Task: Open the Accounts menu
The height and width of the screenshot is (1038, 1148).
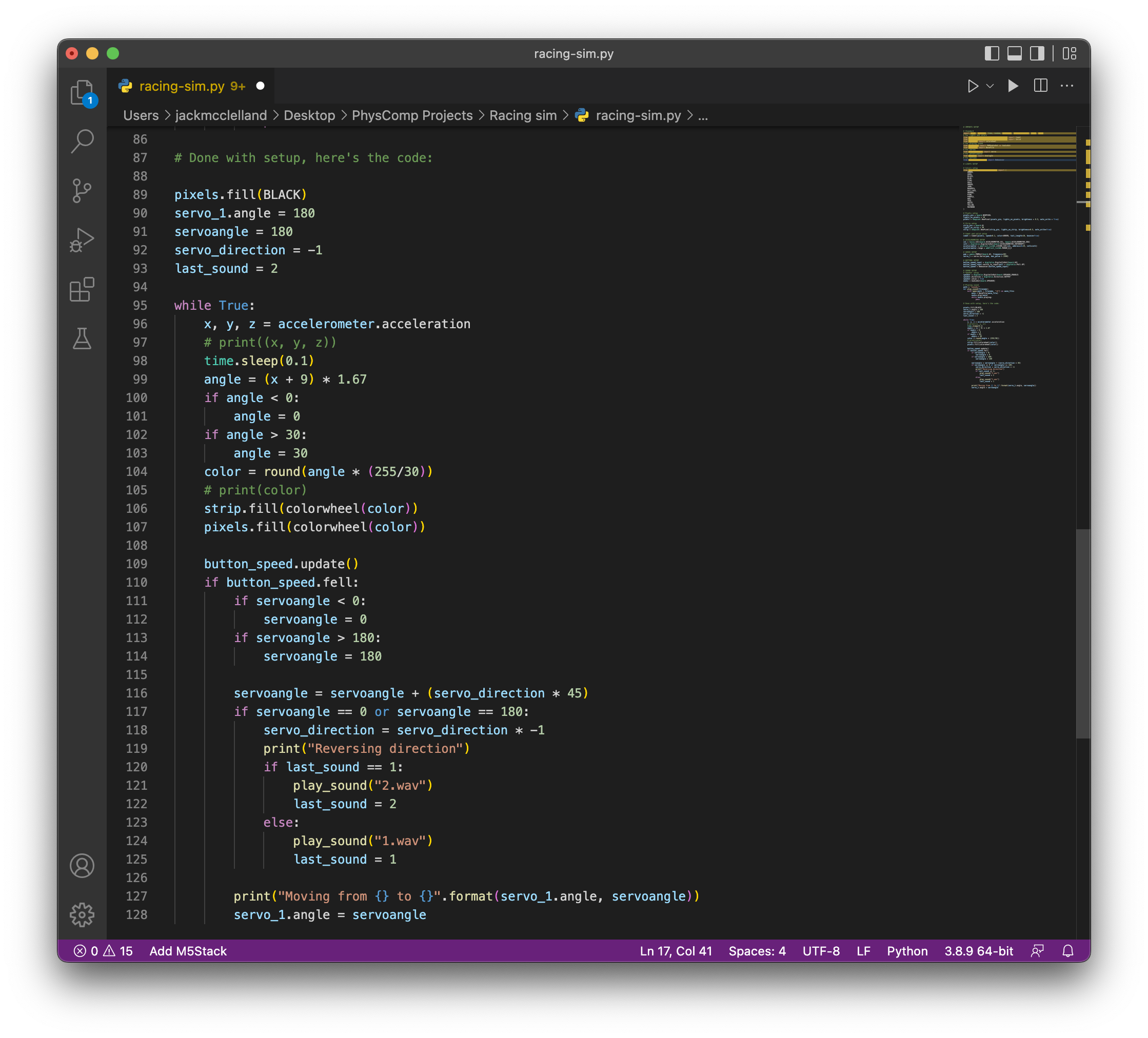Action: click(83, 866)
